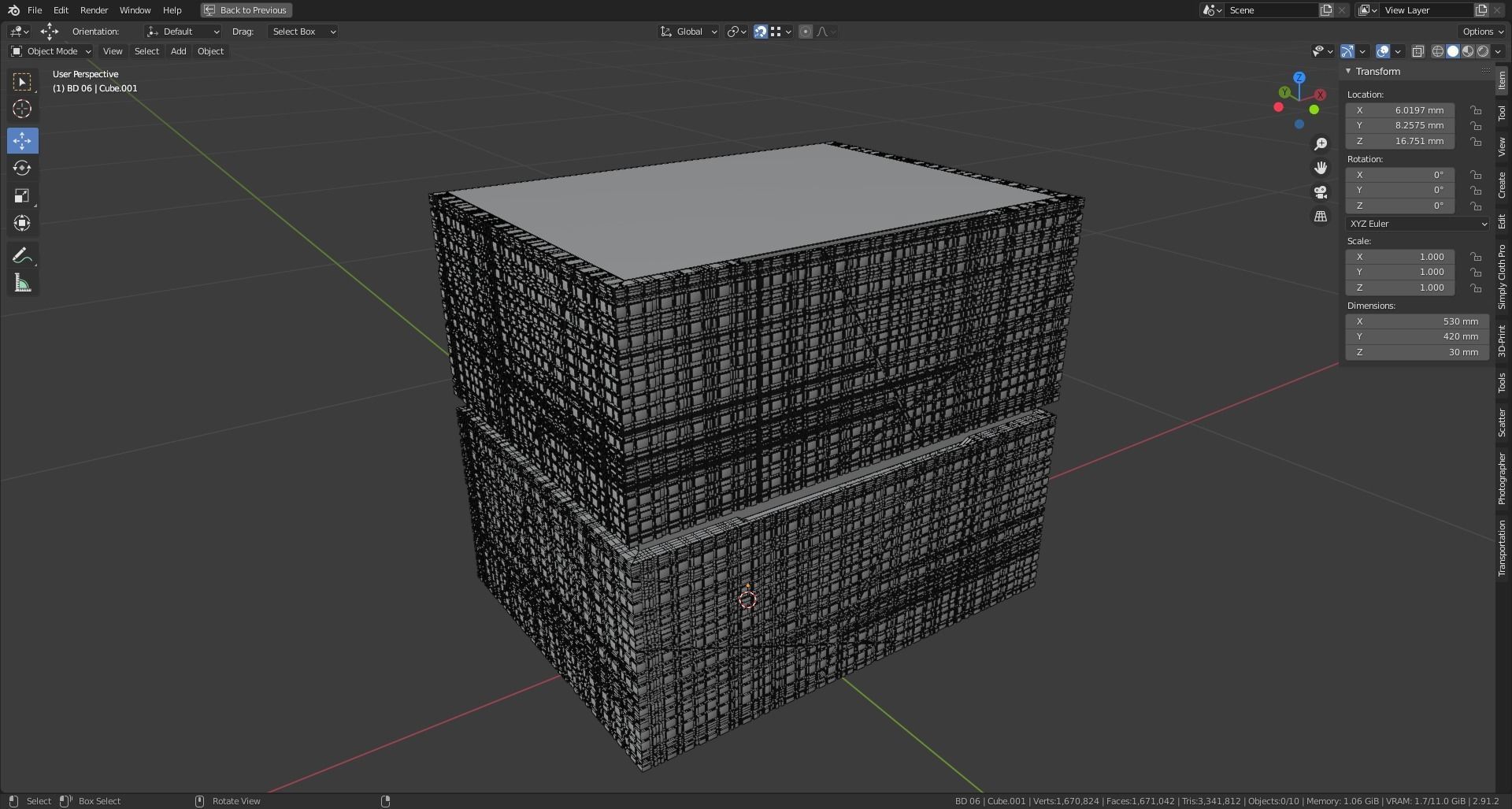Click the new scene icon beside Scene
Screen dimensions: 1512x809
pyautogui.click(x=1326, y=10)
